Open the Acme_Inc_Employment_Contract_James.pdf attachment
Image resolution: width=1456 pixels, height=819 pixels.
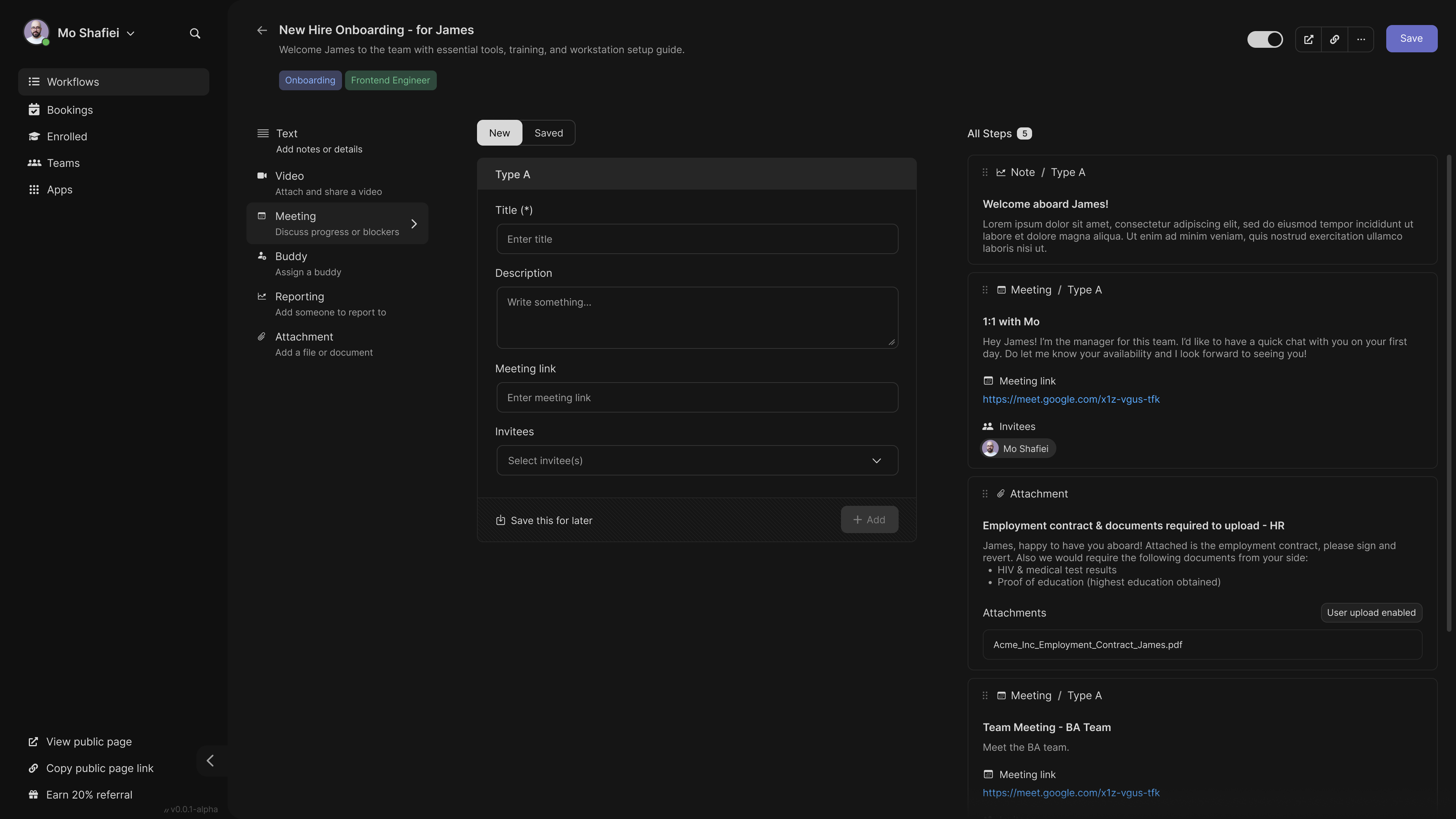point(1202,645)
